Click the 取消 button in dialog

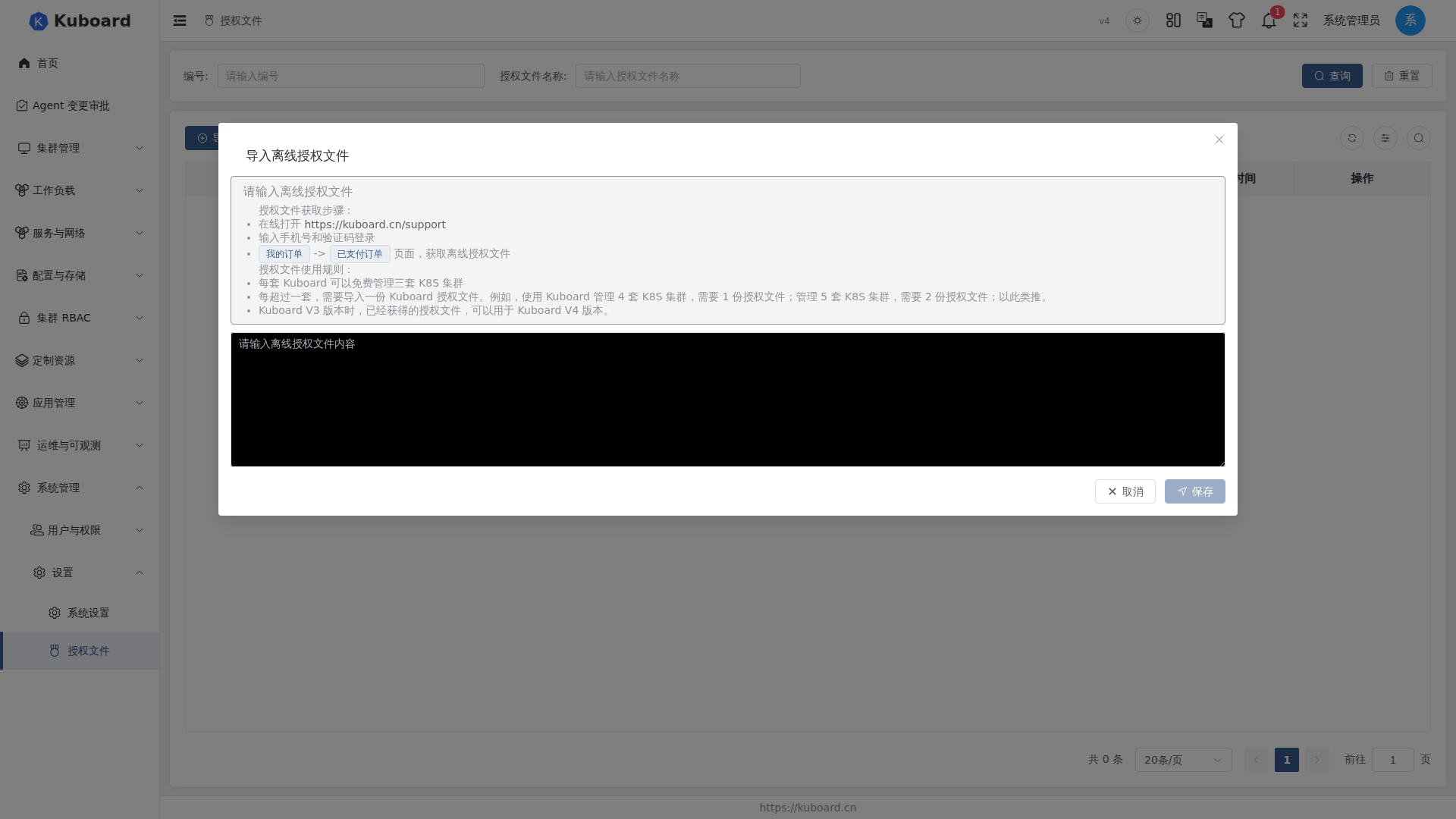click(1125, 491)
